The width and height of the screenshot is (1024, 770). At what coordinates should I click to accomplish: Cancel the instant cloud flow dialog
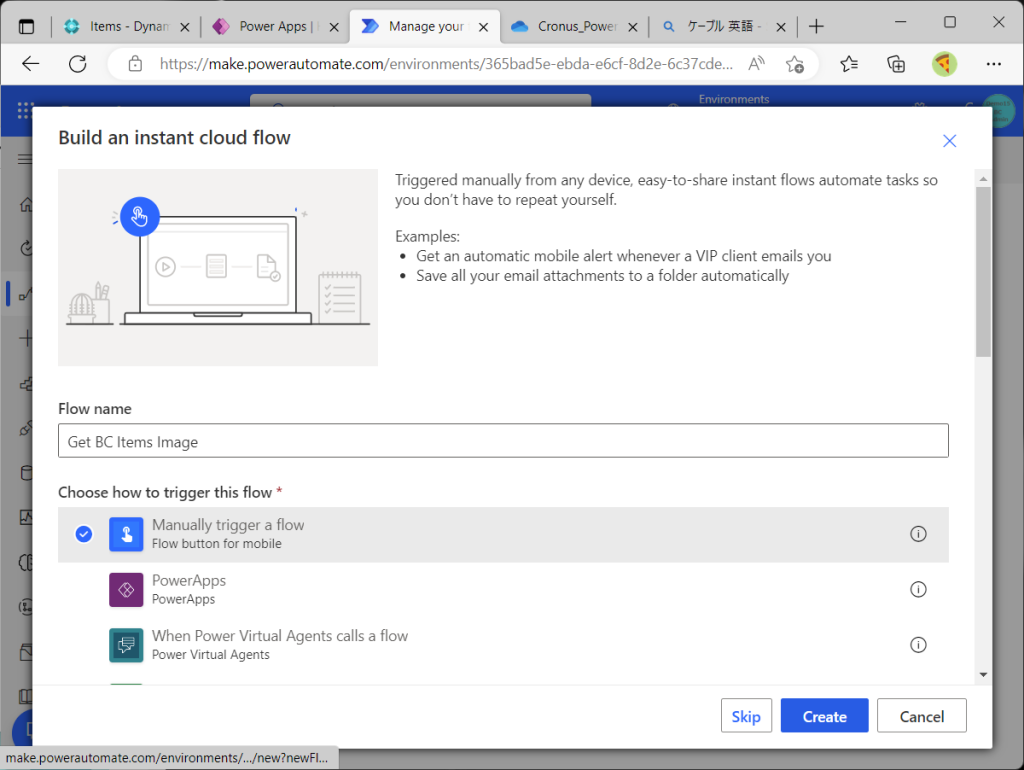[921, 716]
